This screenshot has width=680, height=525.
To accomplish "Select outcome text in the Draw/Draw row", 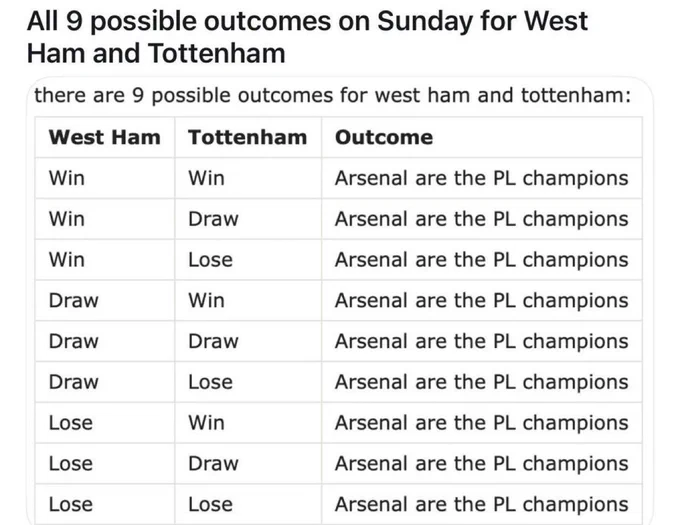I will 481,341.
